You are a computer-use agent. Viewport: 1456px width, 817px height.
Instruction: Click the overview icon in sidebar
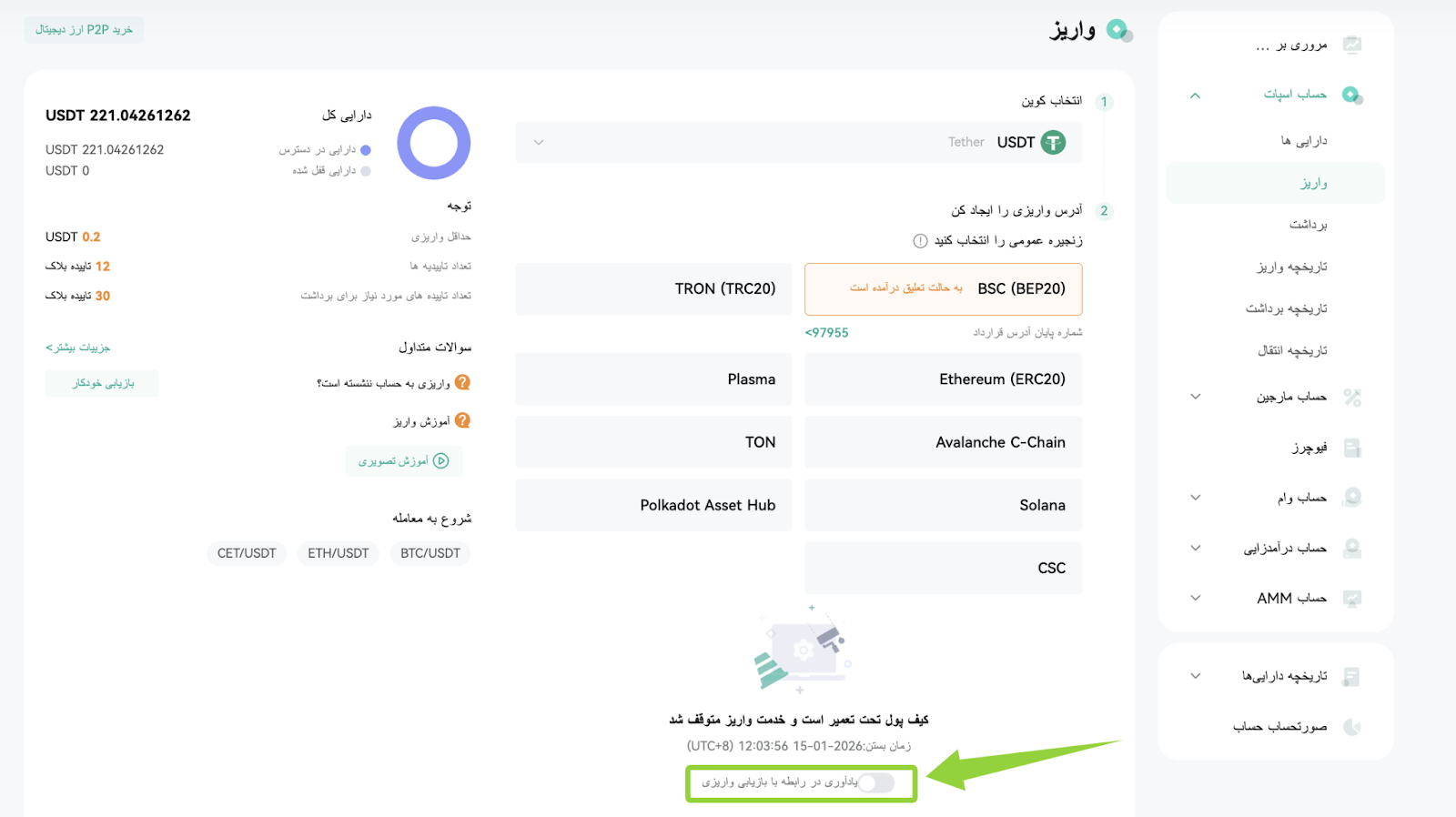pos(1352,45)
